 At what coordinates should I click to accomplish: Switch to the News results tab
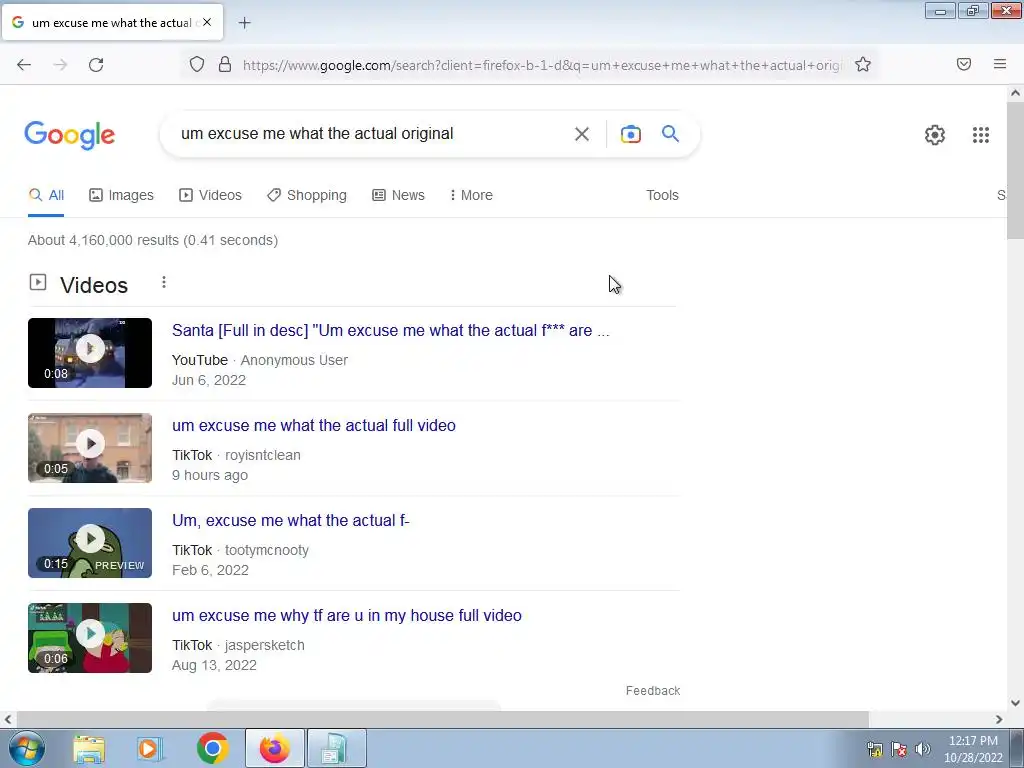point(398,195)
